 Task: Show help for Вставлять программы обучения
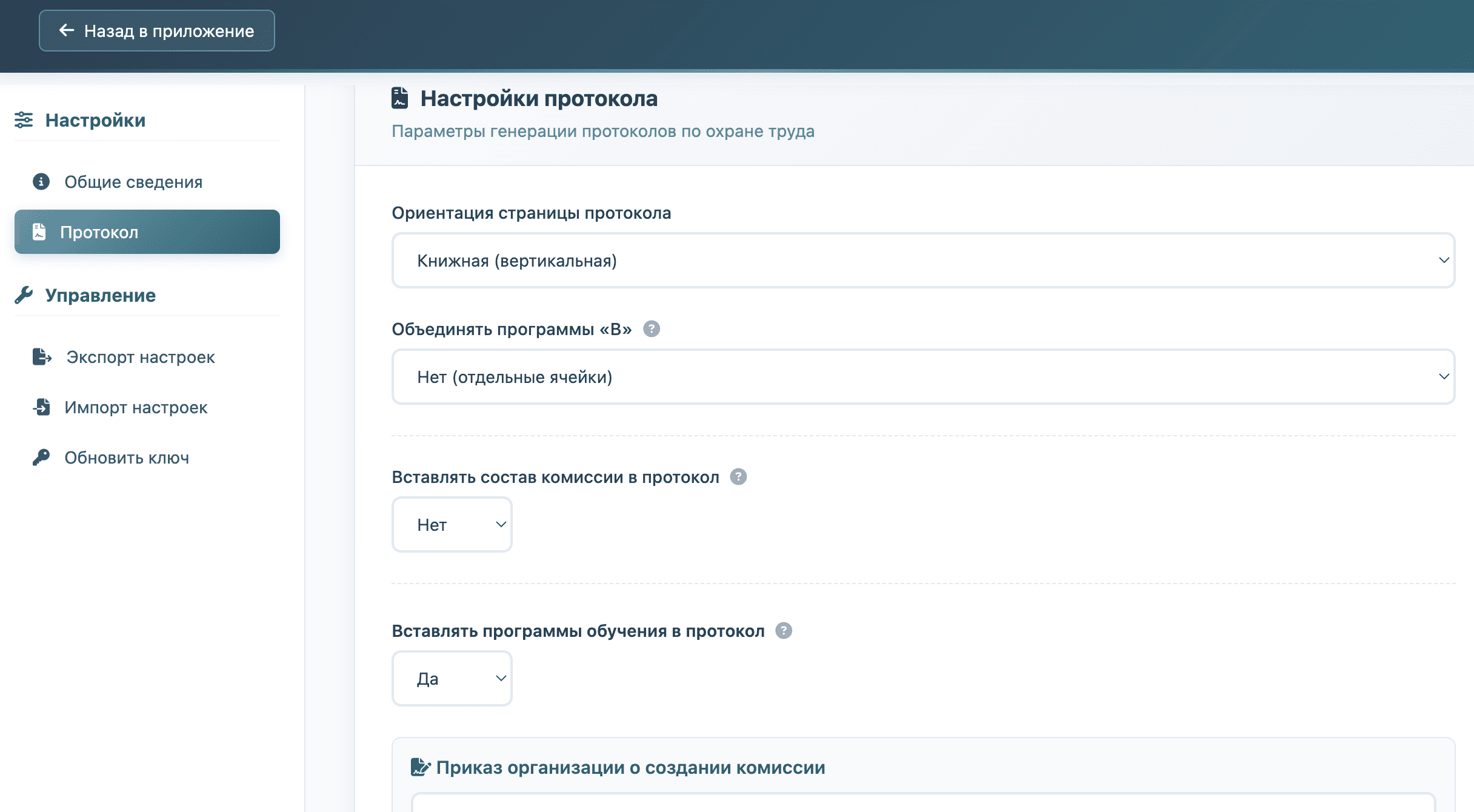pyautogui.click(x=784, y=631)
